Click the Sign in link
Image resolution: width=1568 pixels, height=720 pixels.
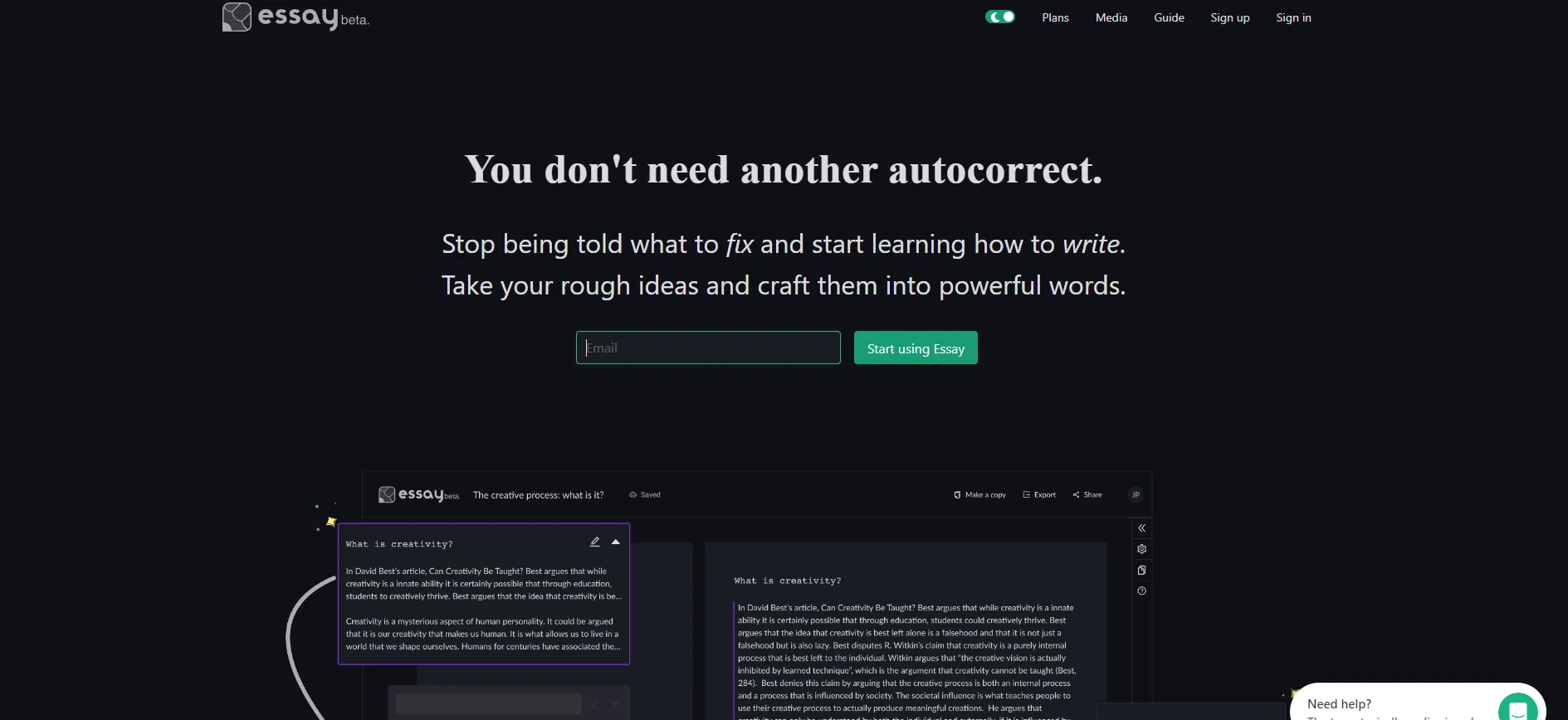tap(1293, 17)
